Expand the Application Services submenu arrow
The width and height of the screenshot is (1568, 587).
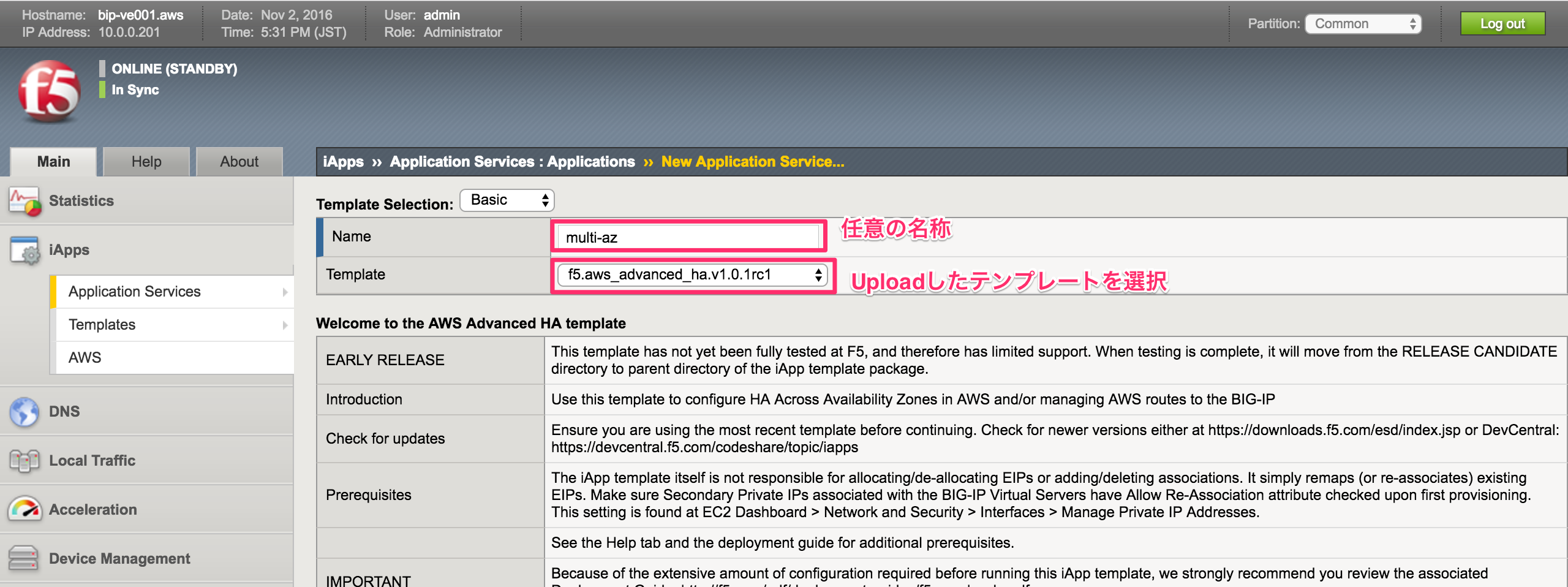(285, 292)
